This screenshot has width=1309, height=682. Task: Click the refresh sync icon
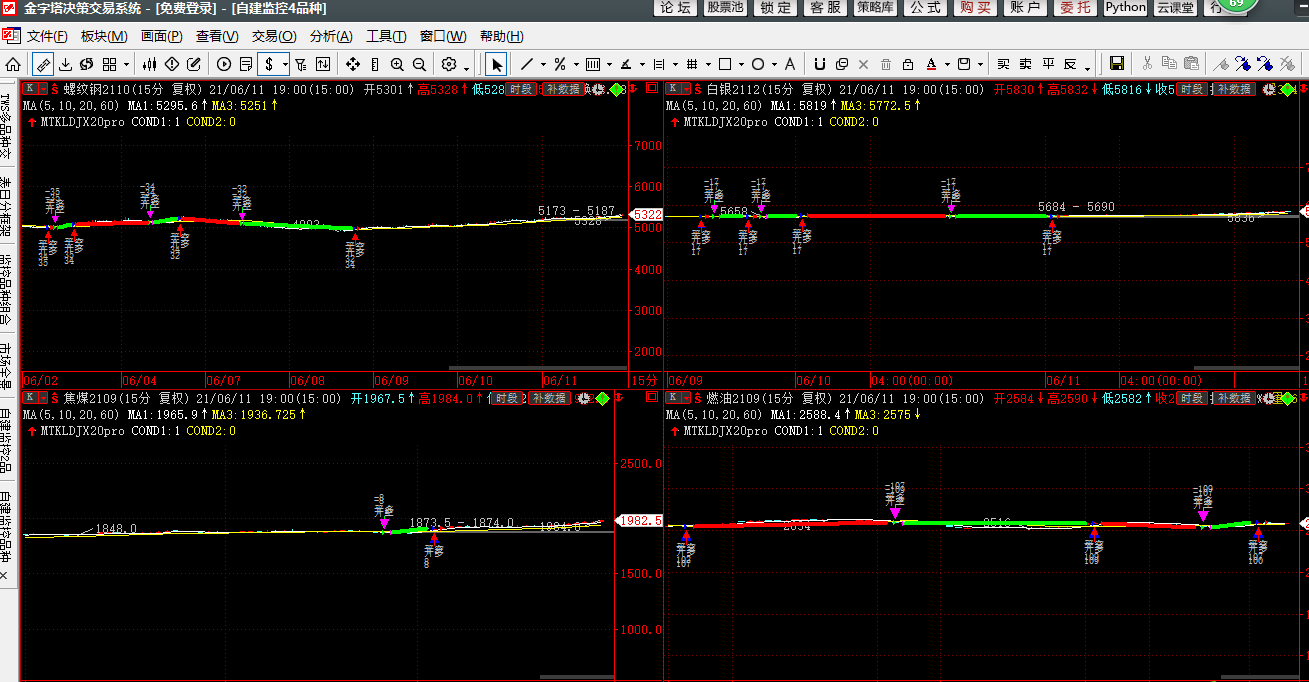click(87, 64)
